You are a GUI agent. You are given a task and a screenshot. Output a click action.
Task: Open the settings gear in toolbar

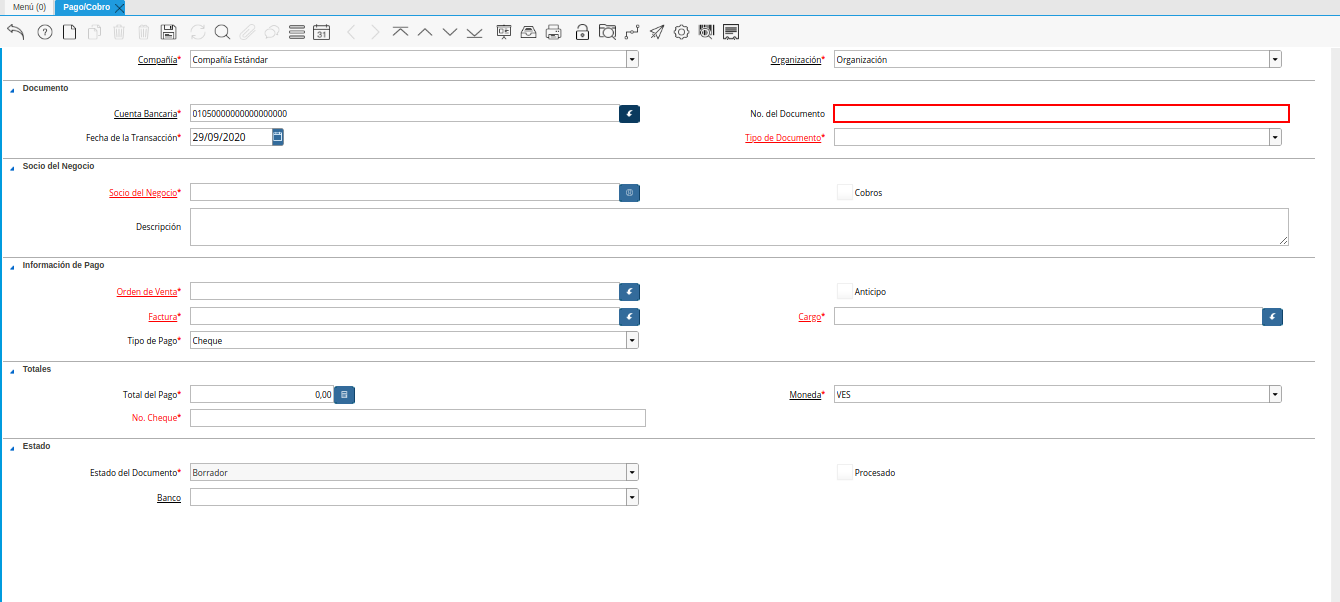tap(681, 32)
